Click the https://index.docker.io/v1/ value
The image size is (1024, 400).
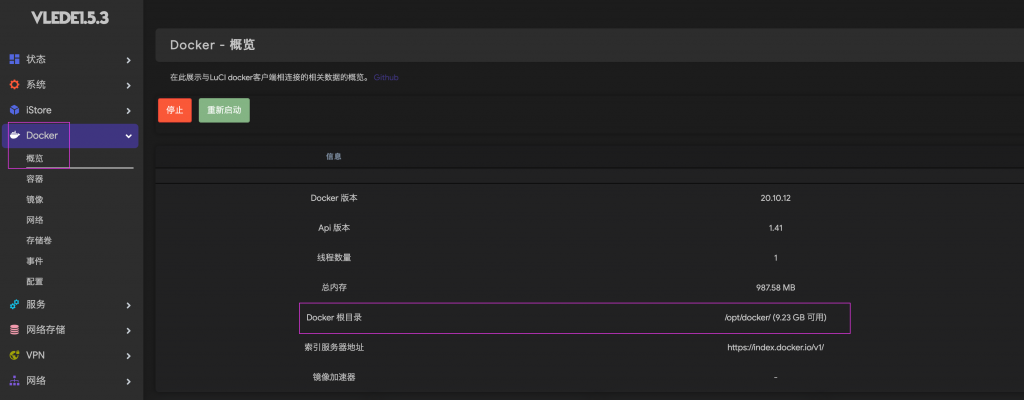tap(775, 348)
